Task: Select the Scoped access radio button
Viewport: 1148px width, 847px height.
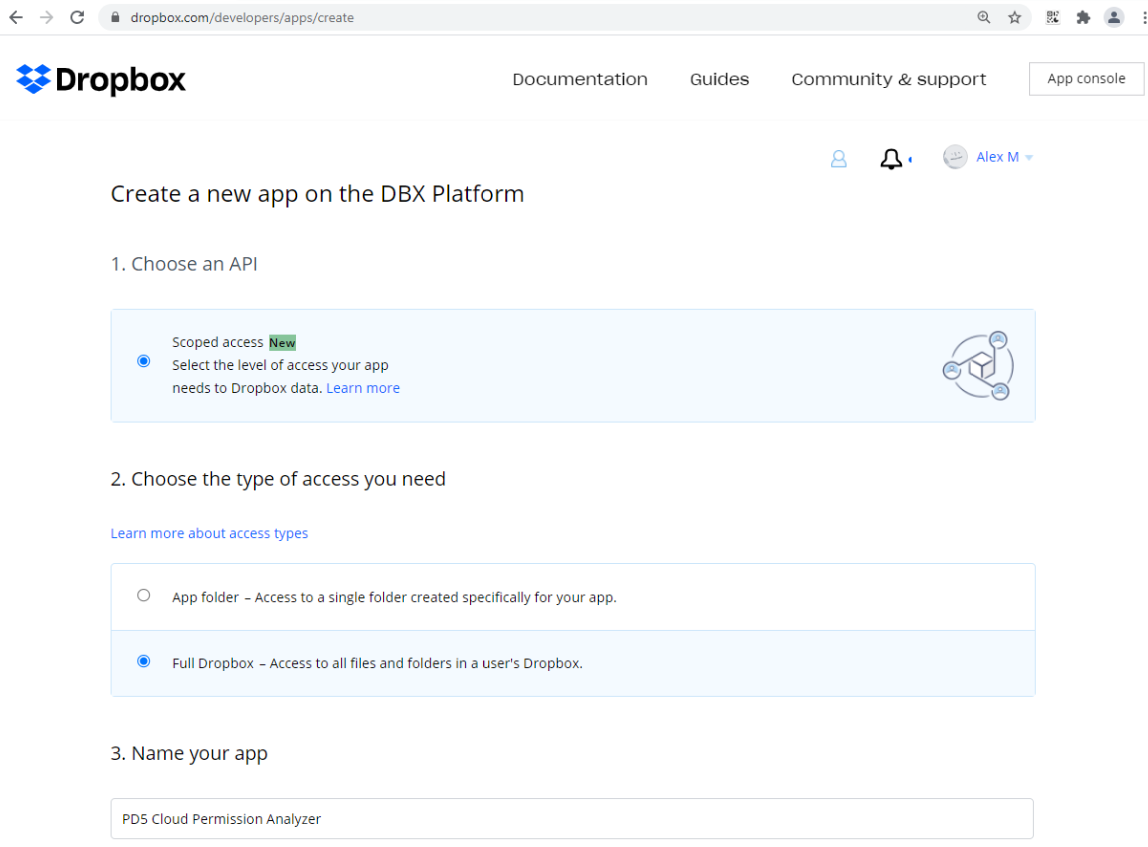Action: (x=143, y=361)
